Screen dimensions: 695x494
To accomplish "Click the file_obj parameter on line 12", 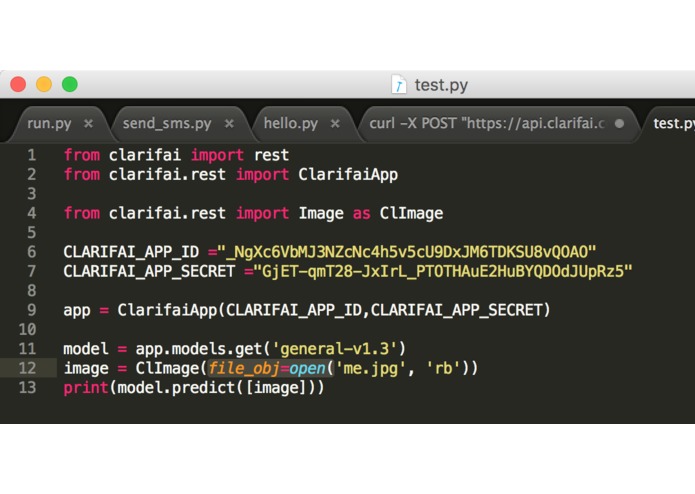I will pyautogui.click(x=244, y=368).
